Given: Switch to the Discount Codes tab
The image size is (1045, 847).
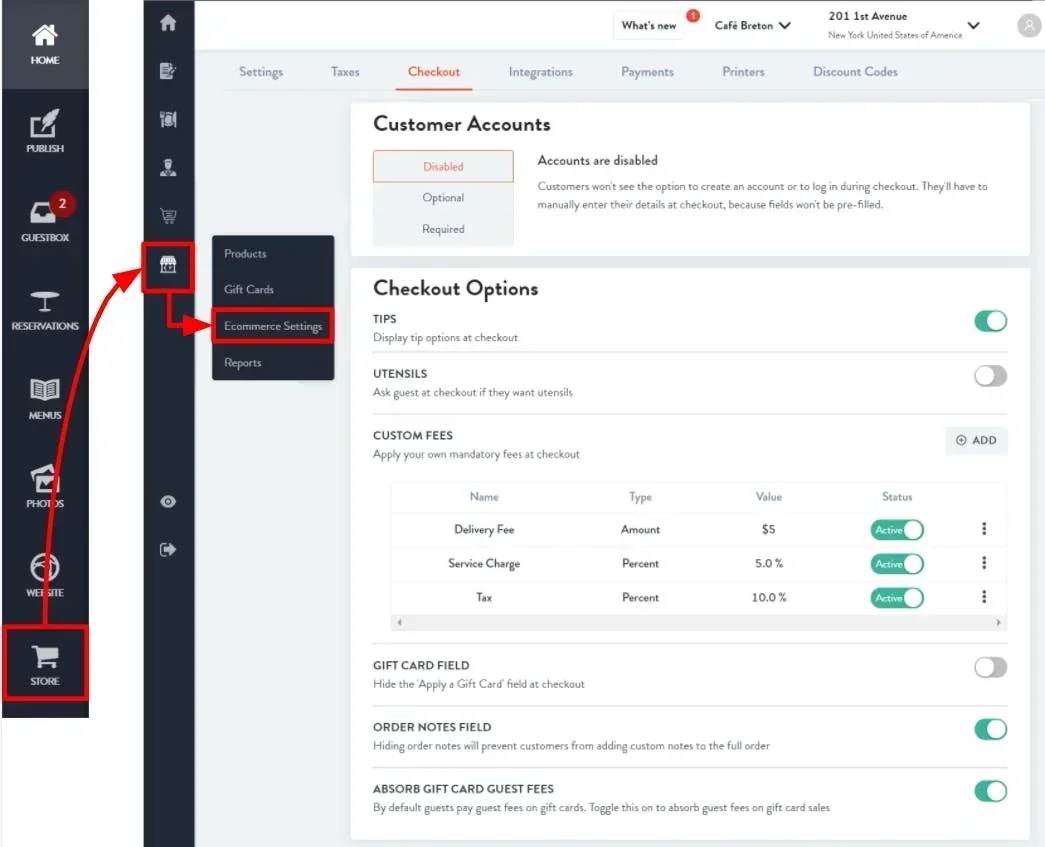Looking at the screenshot, I should click(x=855, y=72).
